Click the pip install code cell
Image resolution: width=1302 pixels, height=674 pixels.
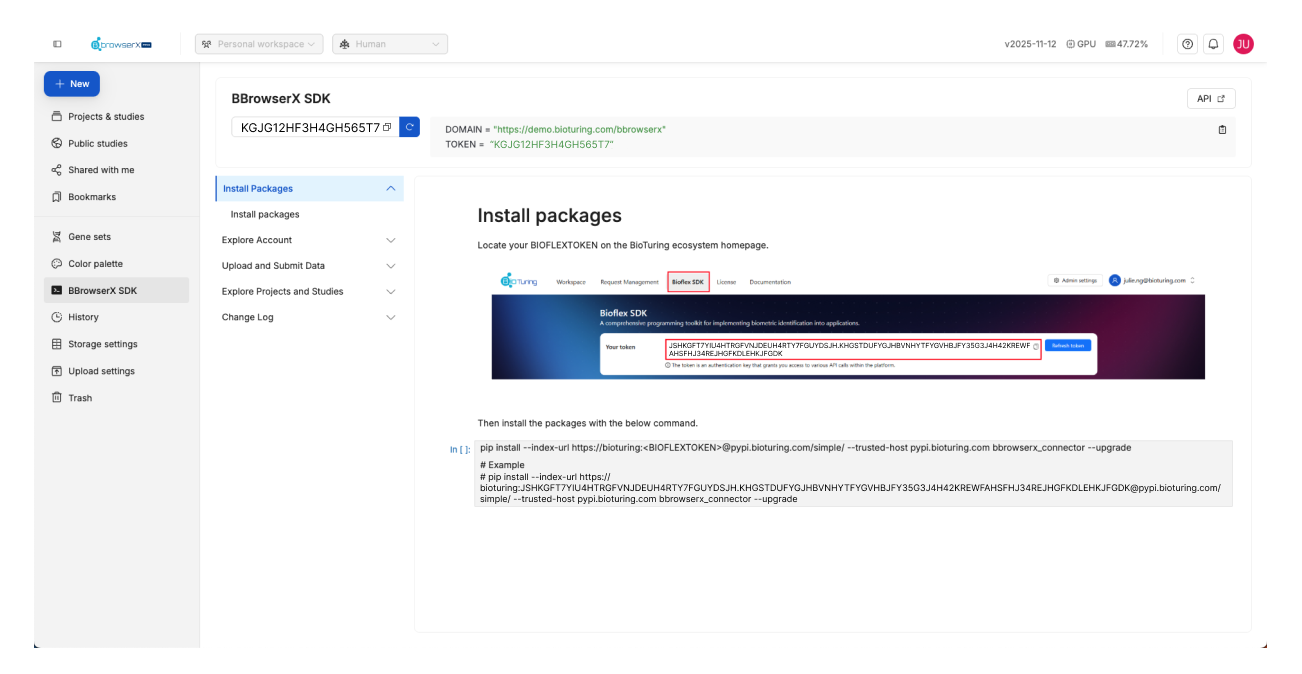coord(853,473)
